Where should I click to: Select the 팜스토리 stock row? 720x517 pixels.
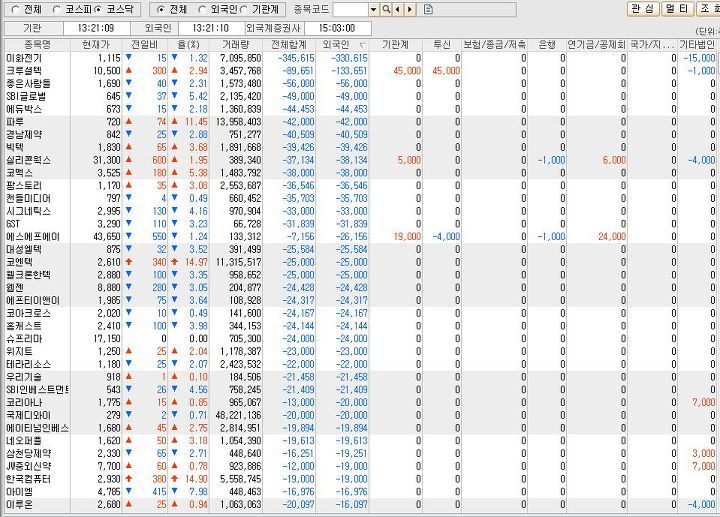(x=360, y=185)
